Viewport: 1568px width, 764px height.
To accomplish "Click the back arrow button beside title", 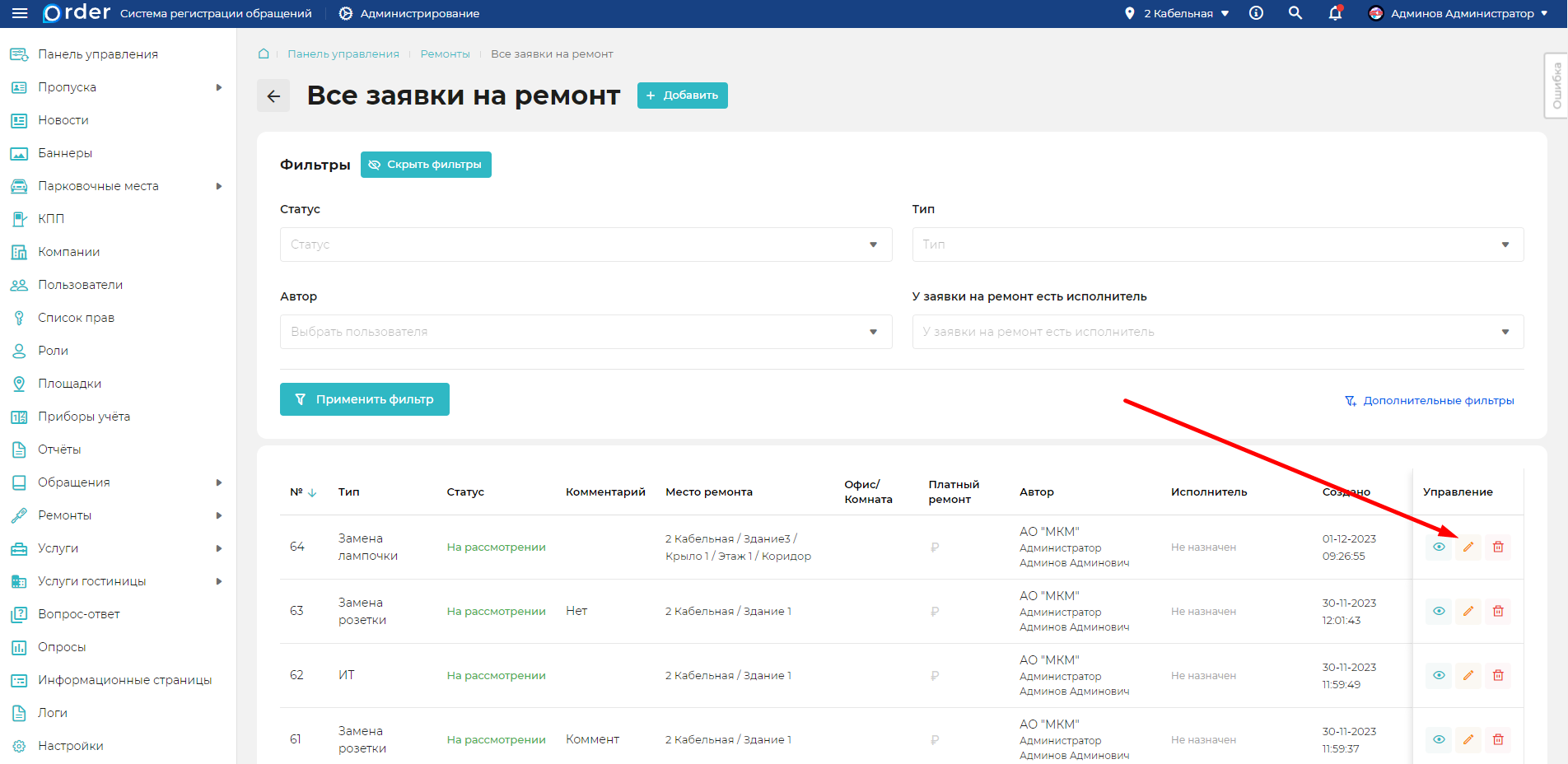I will 273,96.
